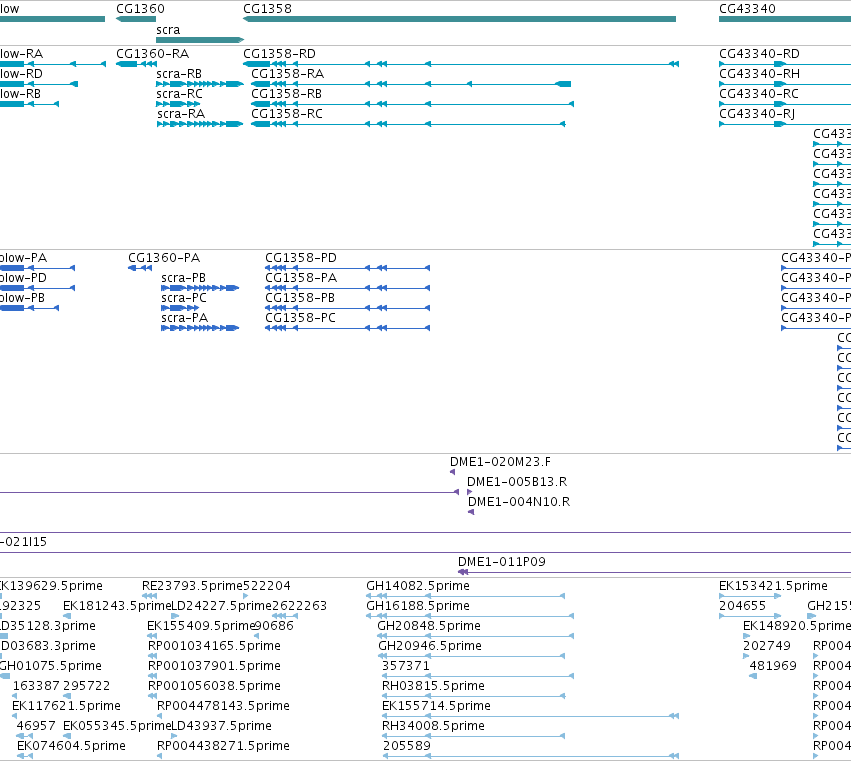
Task: Click the CG43340 gene label
Action: click(747, 9)
